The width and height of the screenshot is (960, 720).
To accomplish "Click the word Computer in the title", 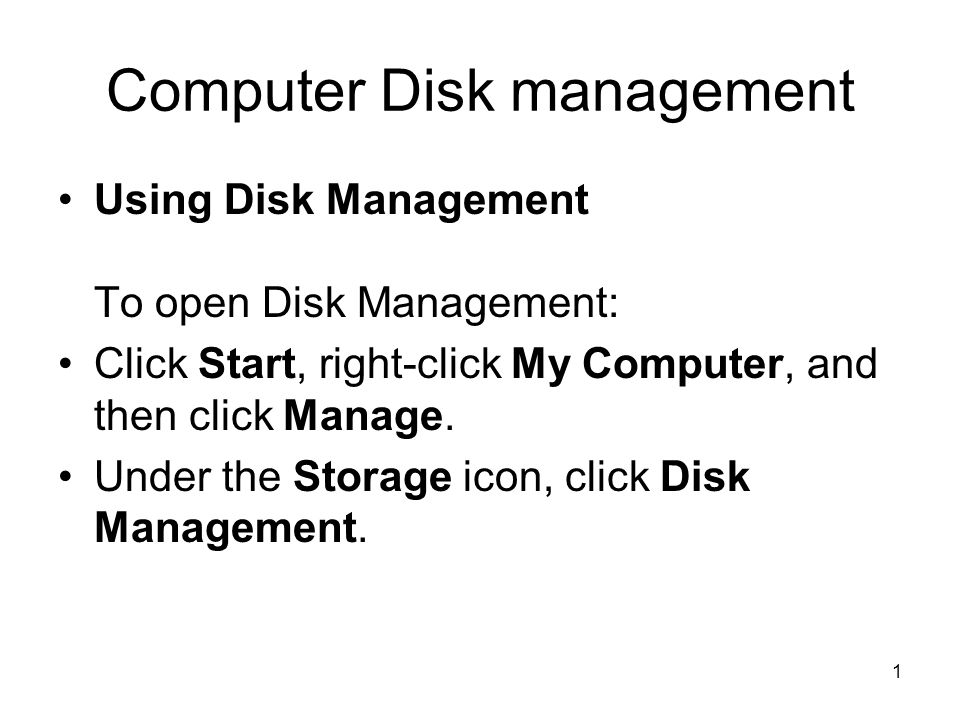I will pos(237,93).
